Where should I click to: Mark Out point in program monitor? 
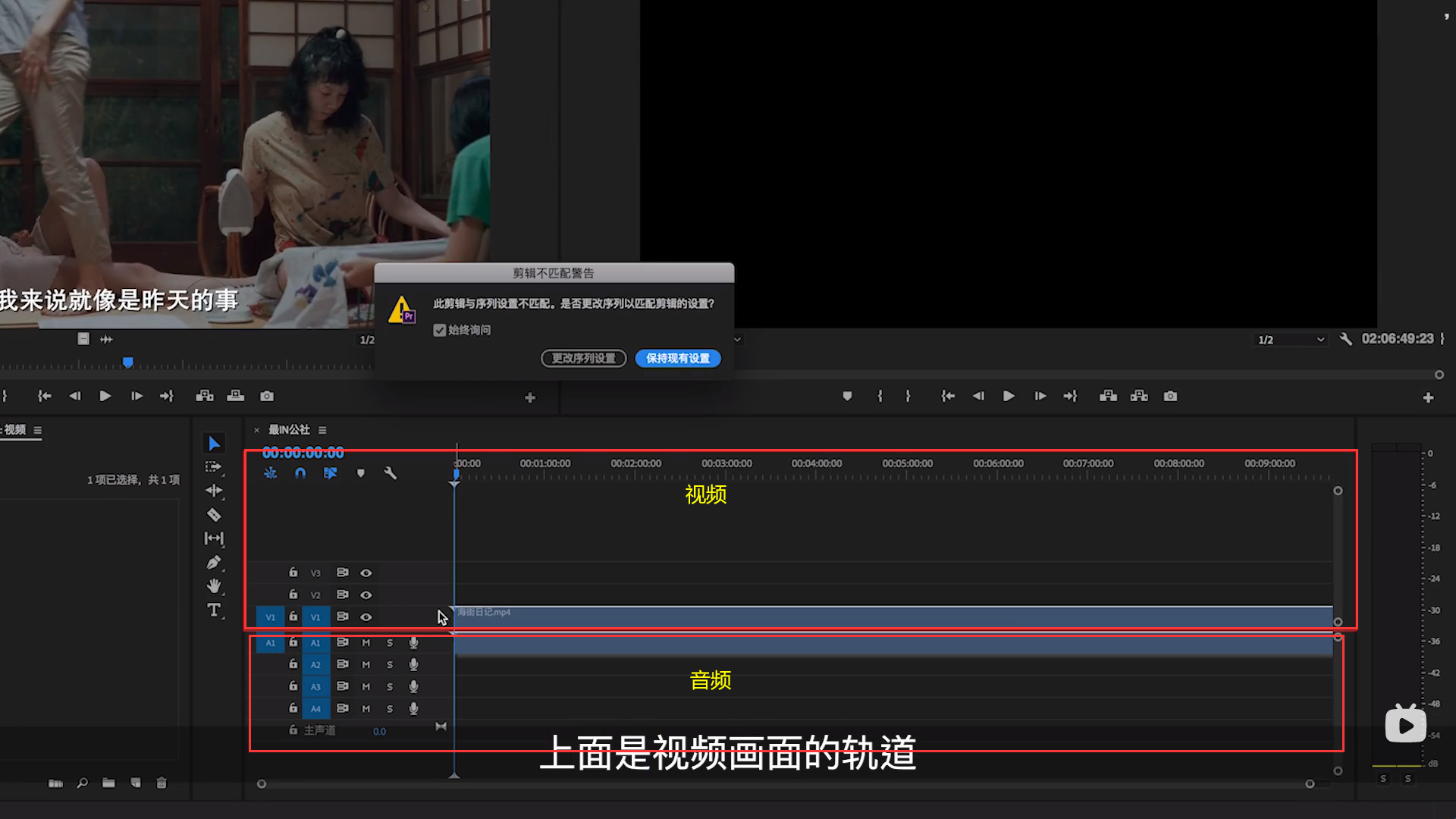point(908,396)
